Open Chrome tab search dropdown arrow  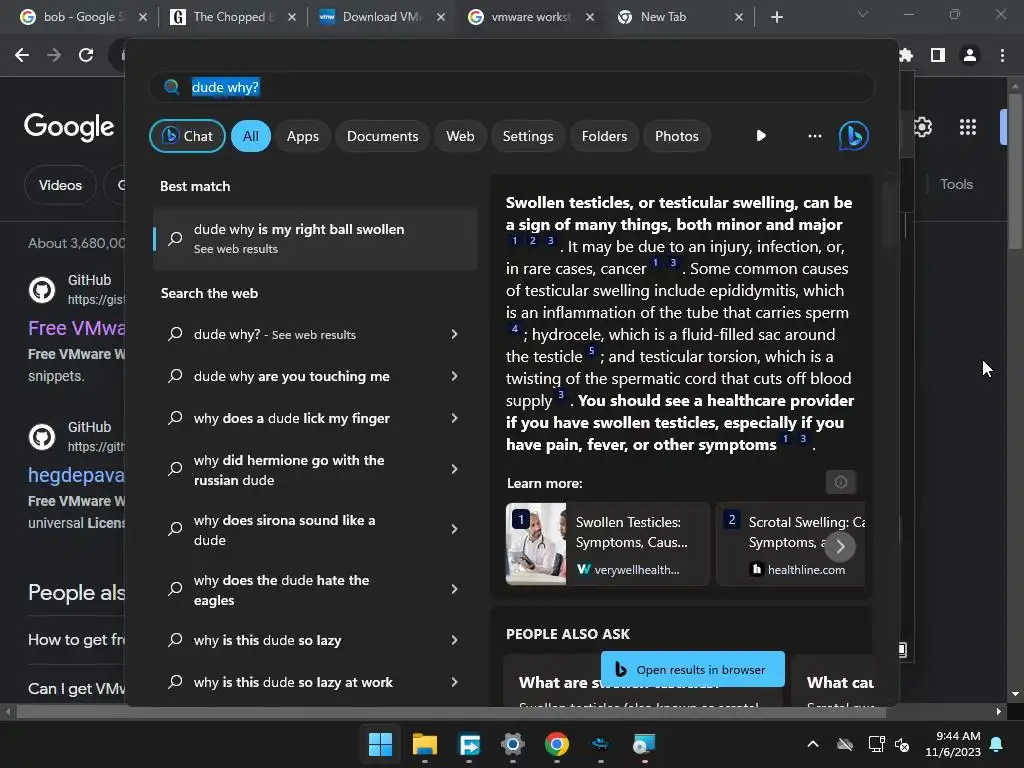coord(863,14)
